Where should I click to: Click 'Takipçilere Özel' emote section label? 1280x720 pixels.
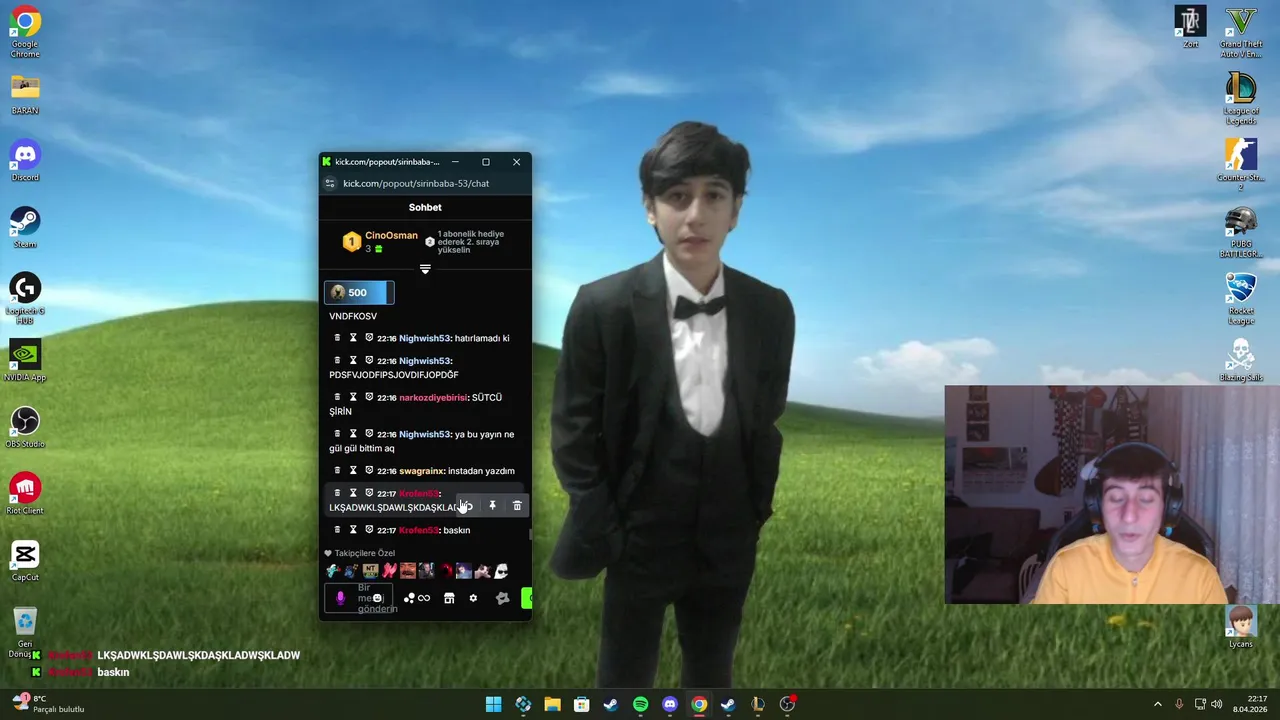point(365,553)
